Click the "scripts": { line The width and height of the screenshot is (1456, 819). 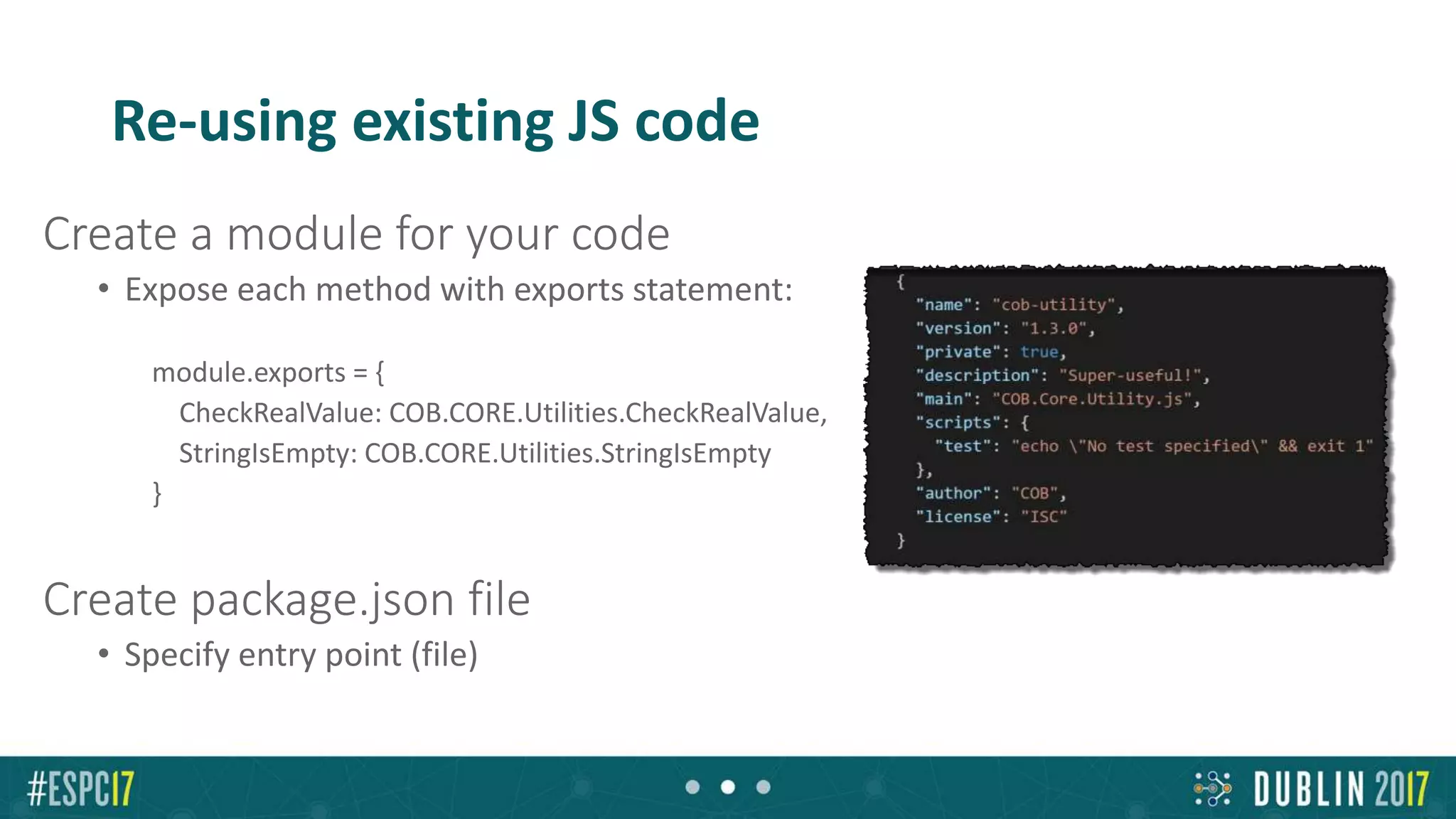(973, 422)
